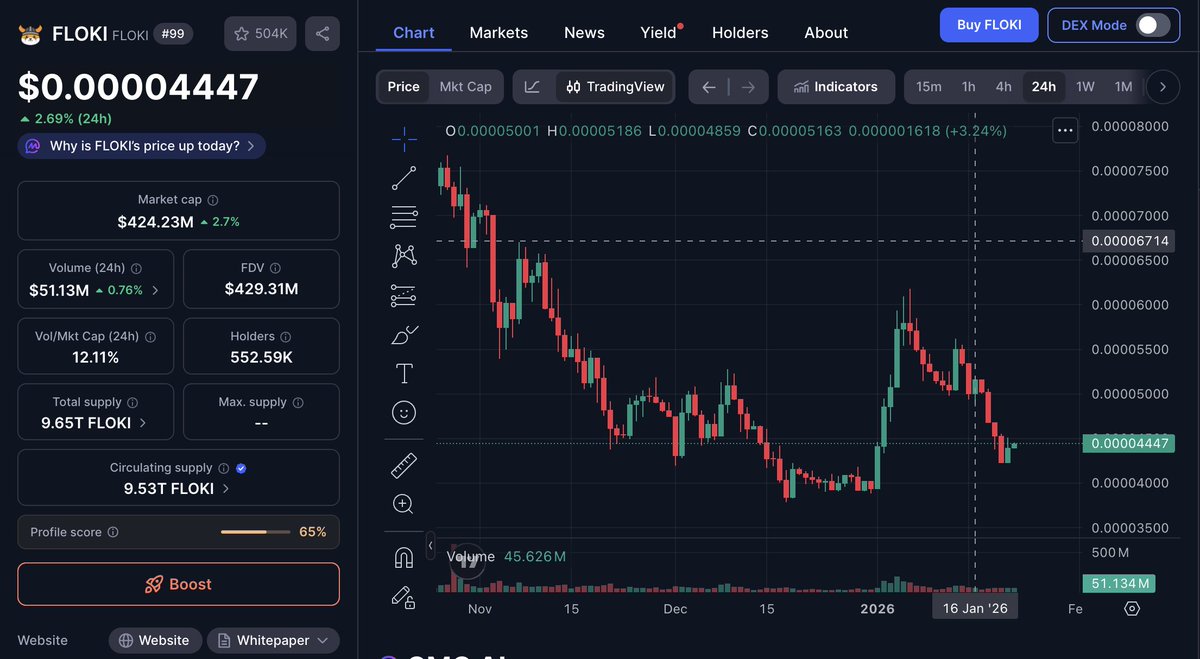Switch to simple line chart icon
The height and width of the screenshot is (659, 1200).
click(x=532, y=87)
